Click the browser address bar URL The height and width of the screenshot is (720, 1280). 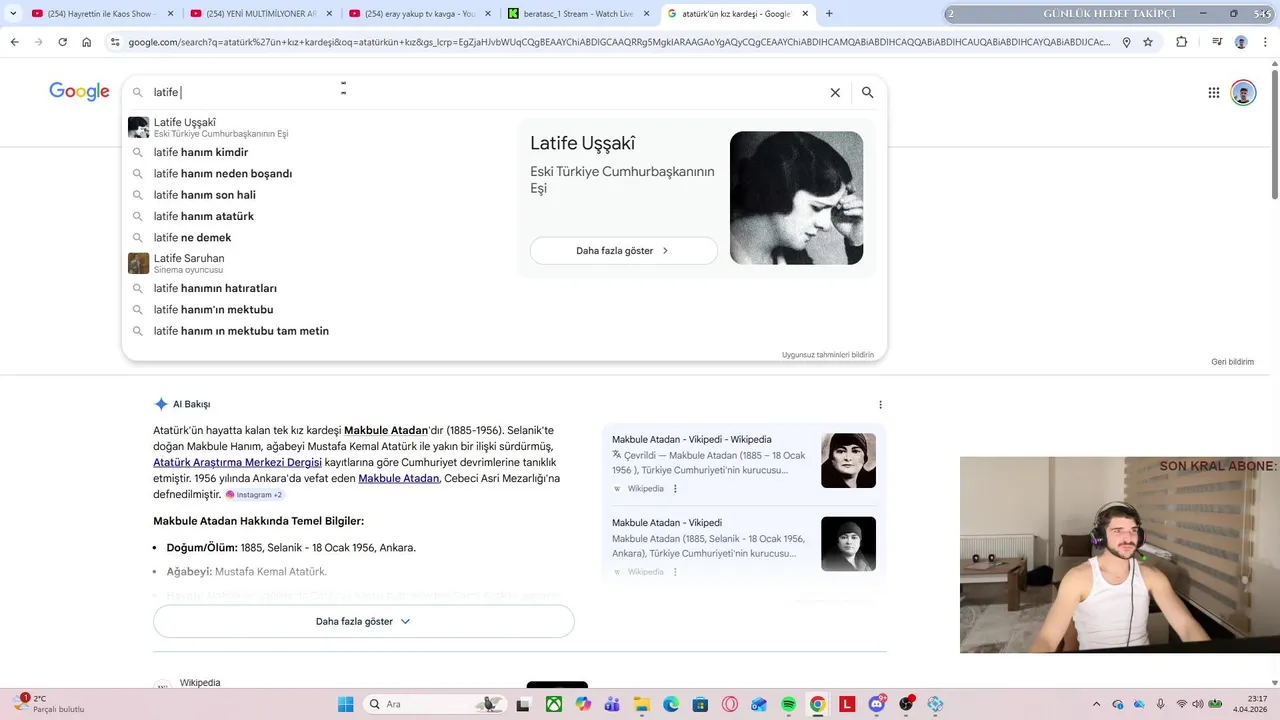(618, 42)
